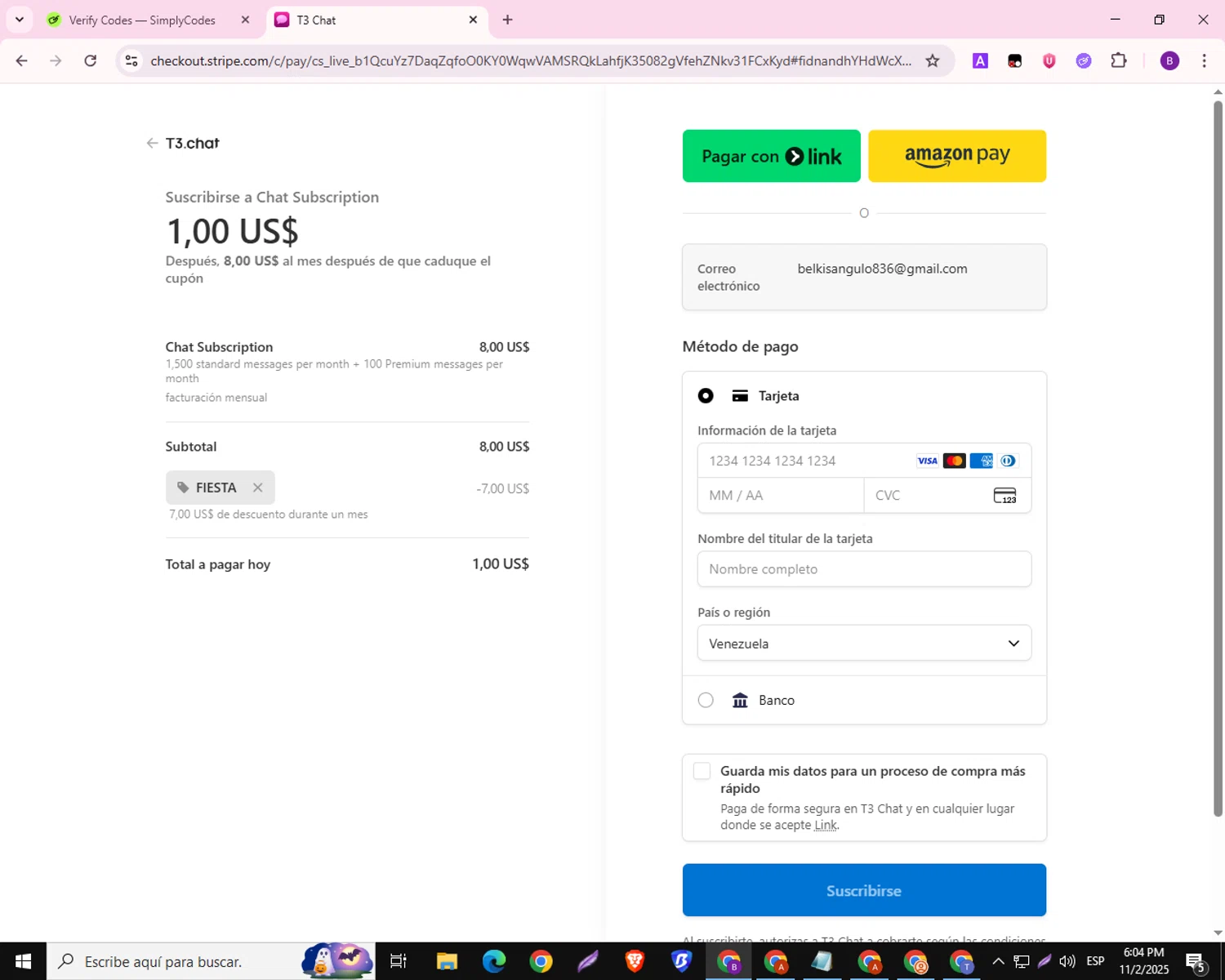Choose the Amazon Pay button
1225x980 pixels.
tap(957, 156)
